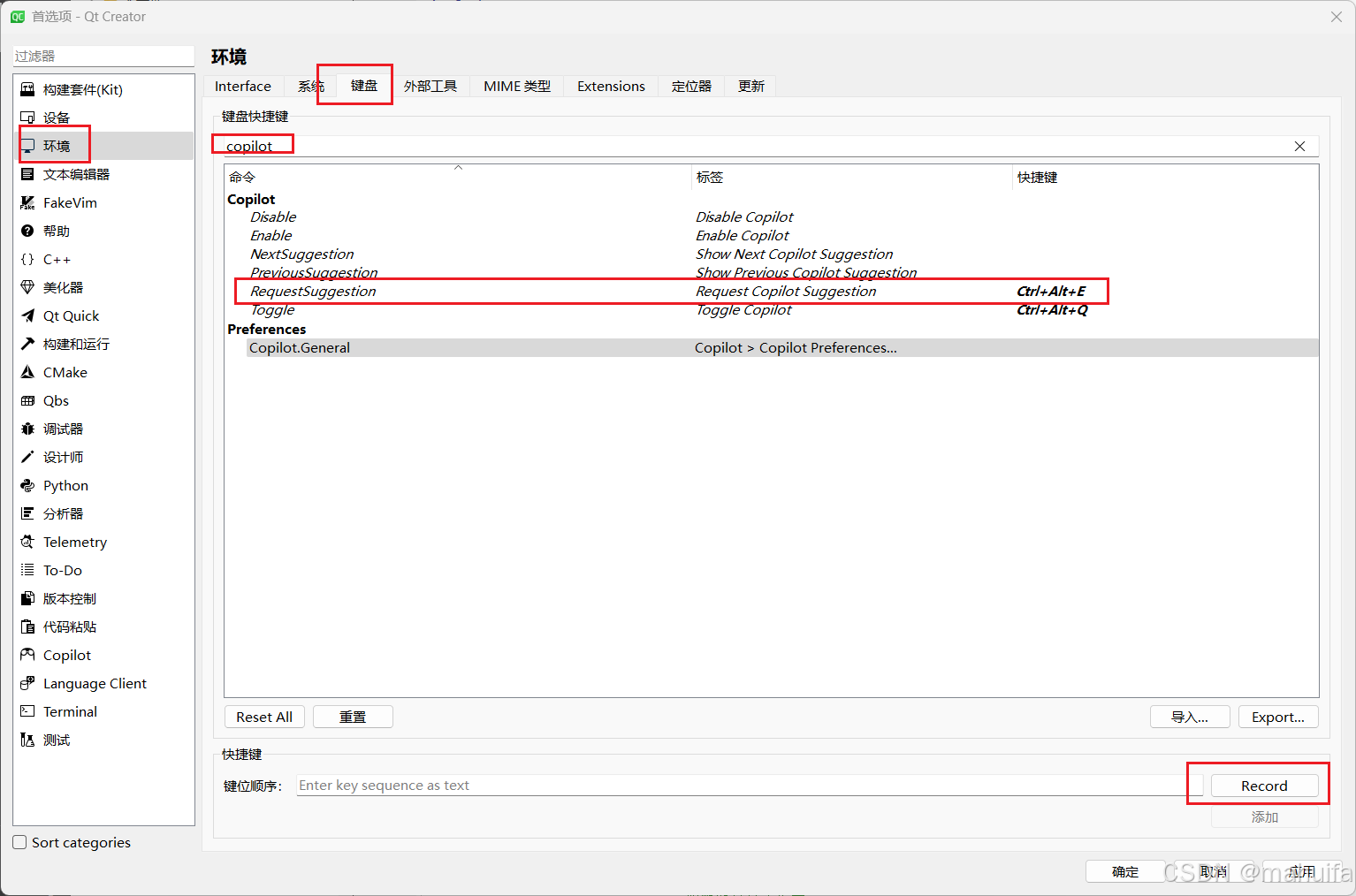
Task: Open the 构建套件(Kit) category icon
Action: (x=27, y=89)
